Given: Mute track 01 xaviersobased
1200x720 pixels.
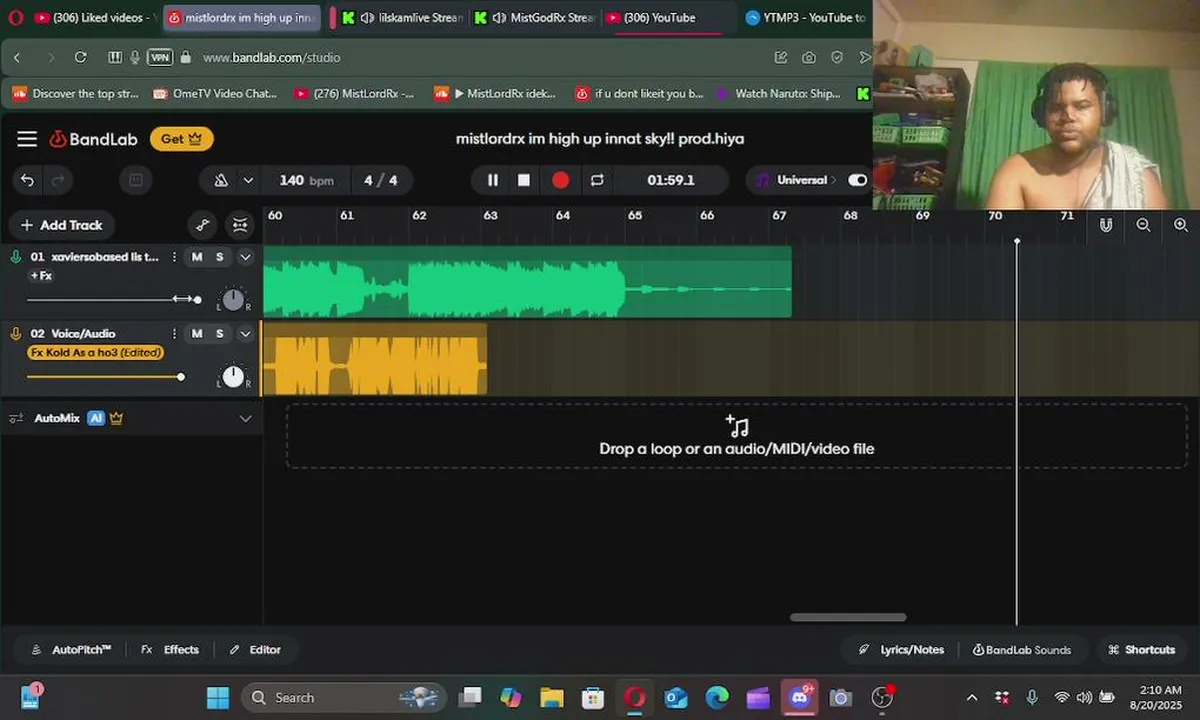Looking at the screenshot, I should pos(197,257).
